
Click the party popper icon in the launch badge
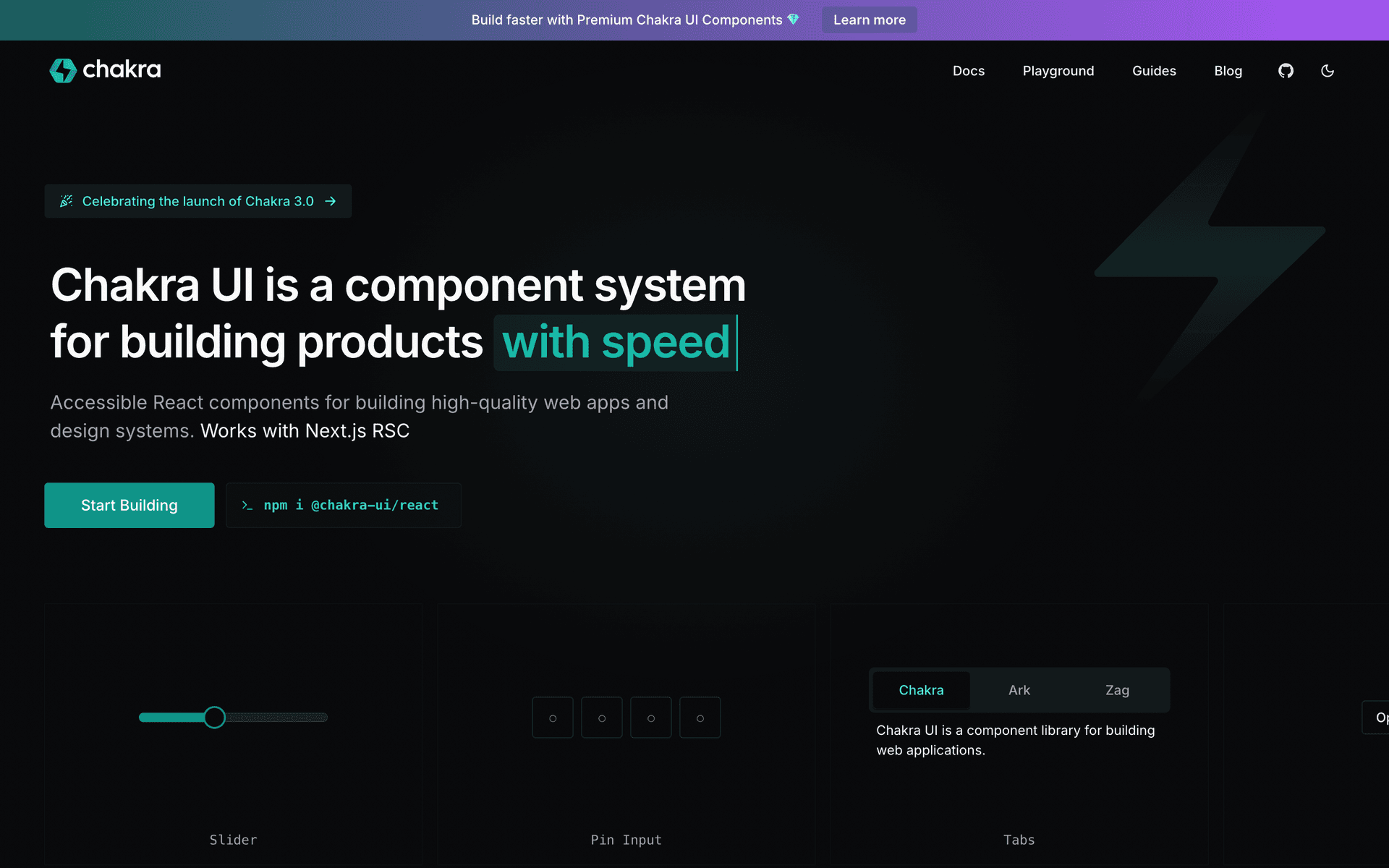(67, 201)
